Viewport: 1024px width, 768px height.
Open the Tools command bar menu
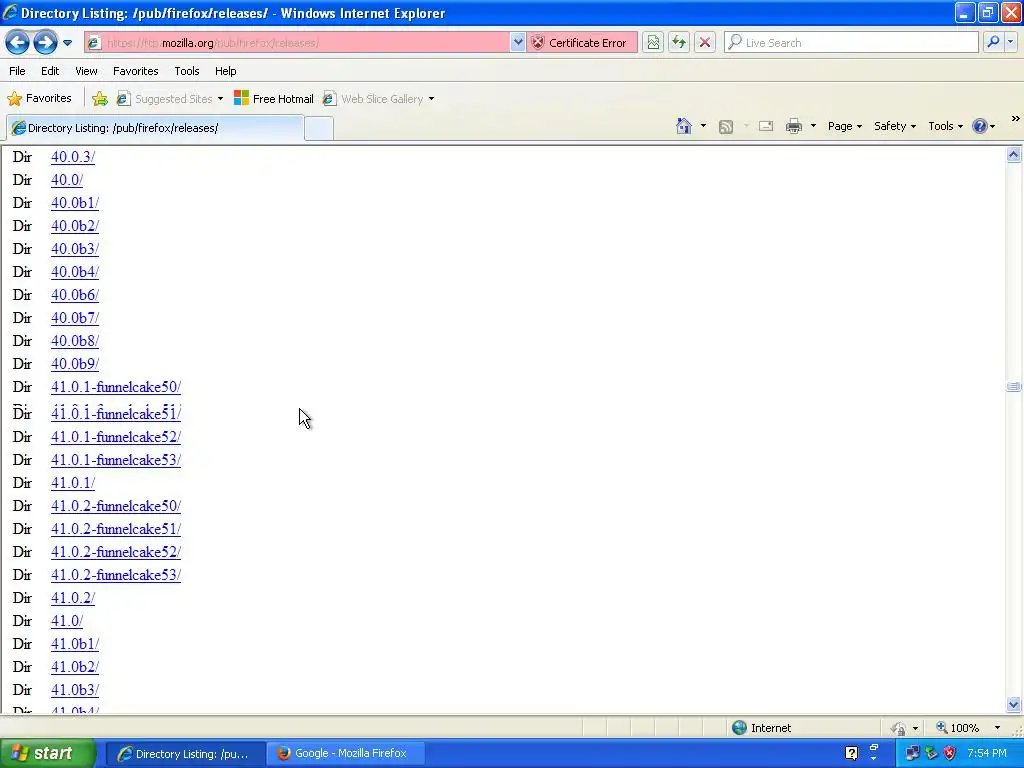(x=945, y=126)
